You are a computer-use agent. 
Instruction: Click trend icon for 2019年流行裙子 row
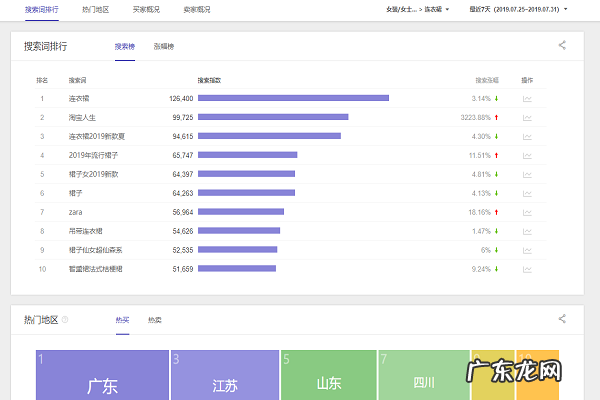coord(527,155)
